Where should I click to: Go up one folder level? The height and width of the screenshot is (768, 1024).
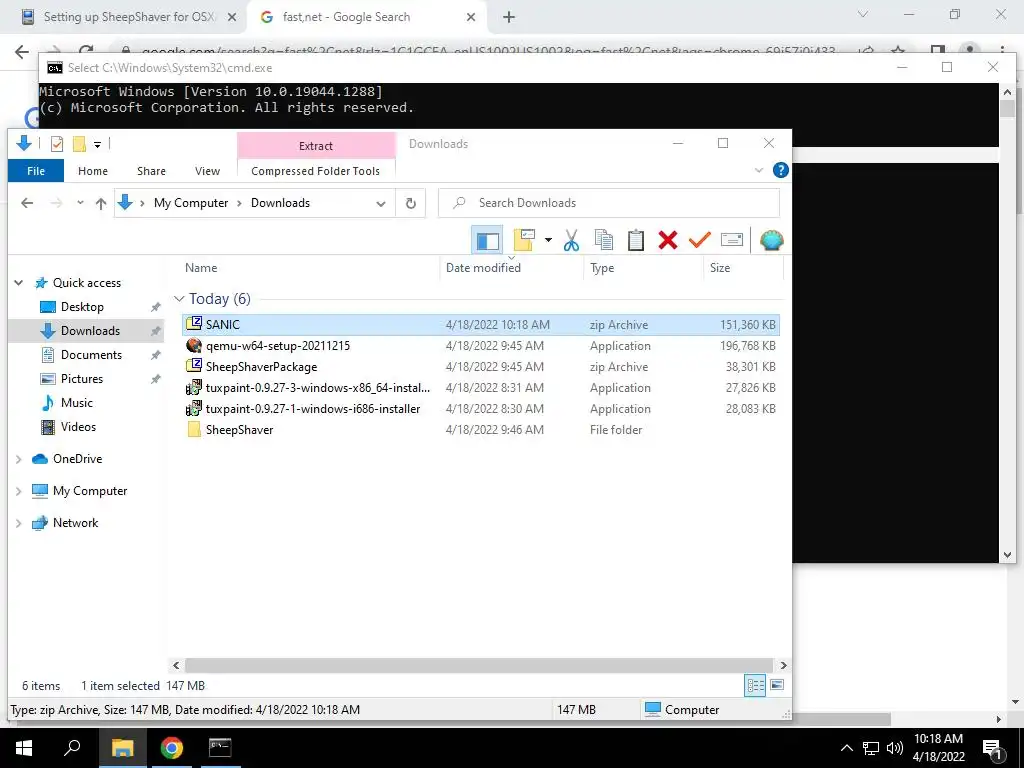point(101,203)
